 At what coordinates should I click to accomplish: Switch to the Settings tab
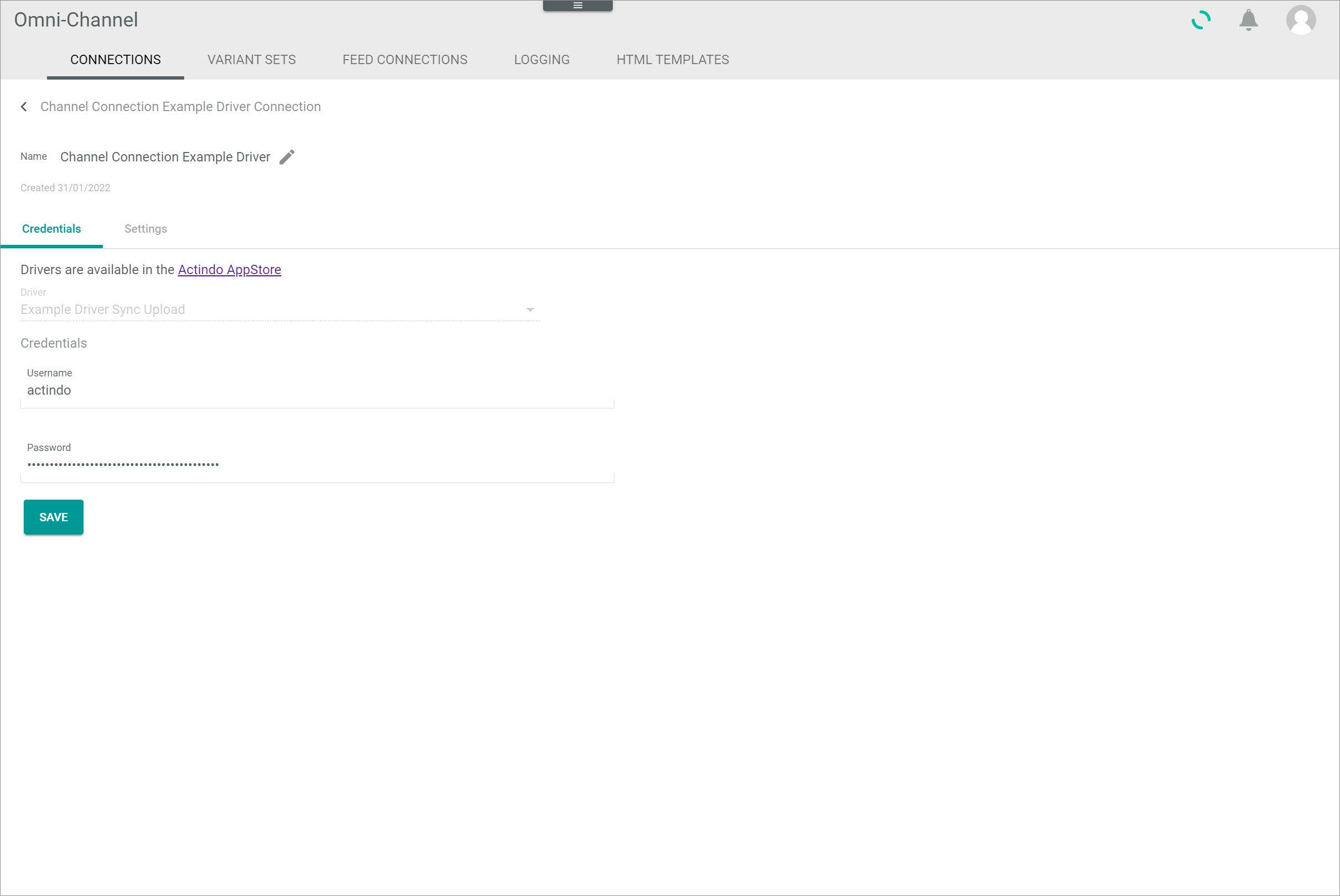[145, 228]
